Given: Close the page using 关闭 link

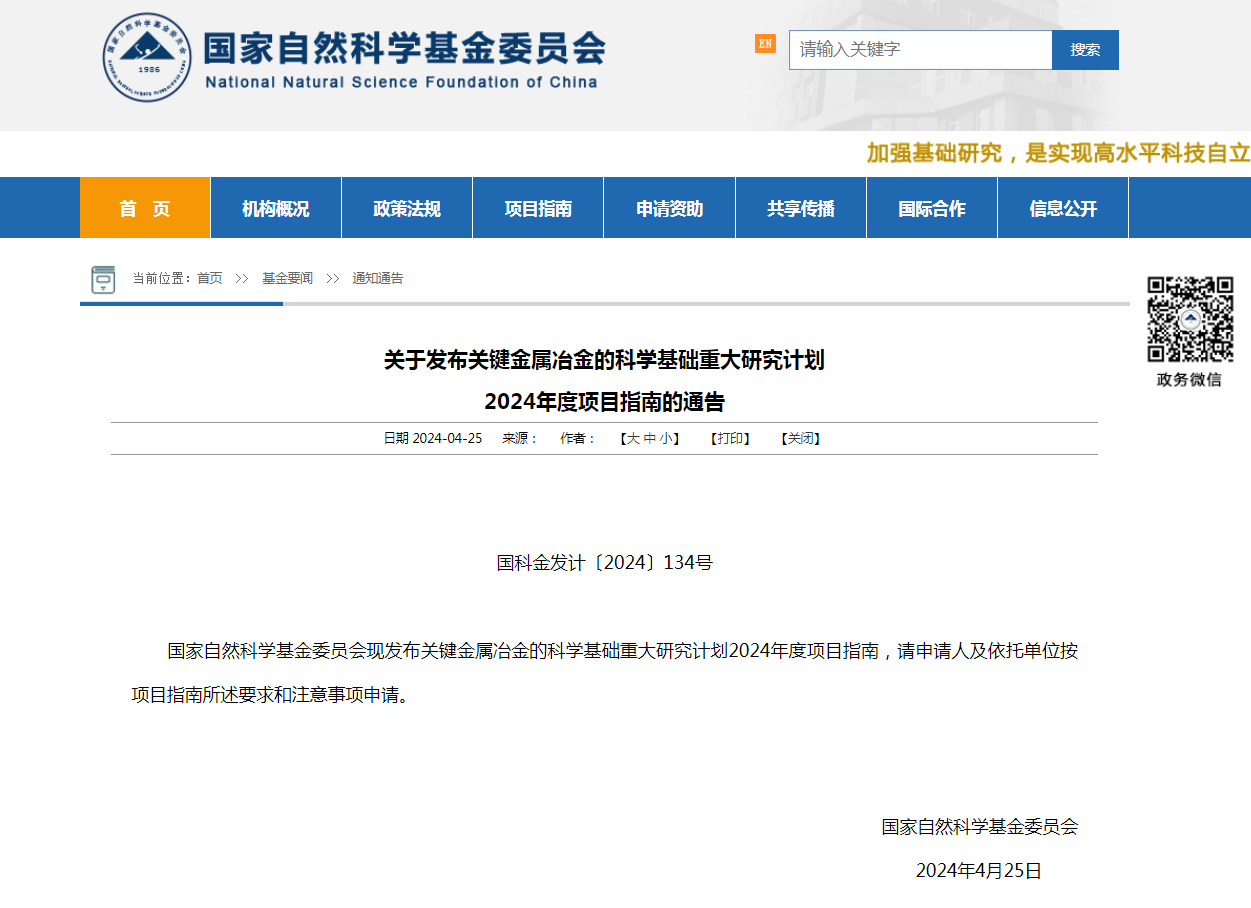Looking at the screenshot, I should point(800,439).
